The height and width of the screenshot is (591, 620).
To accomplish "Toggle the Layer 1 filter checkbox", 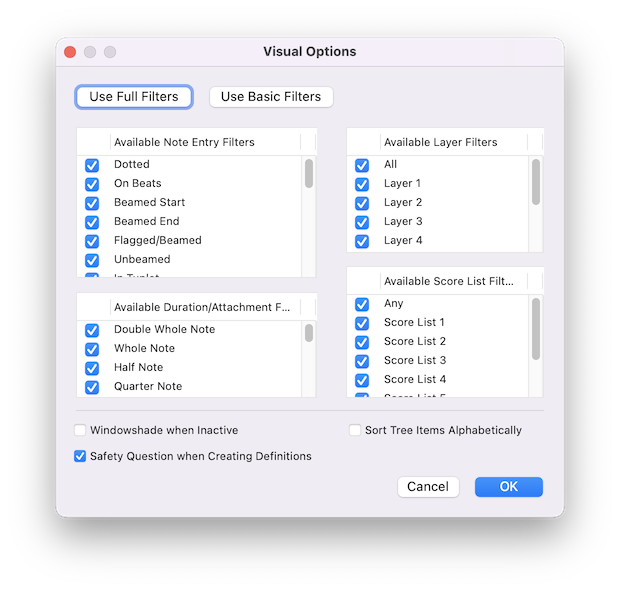I will click(x=362, y=184).
